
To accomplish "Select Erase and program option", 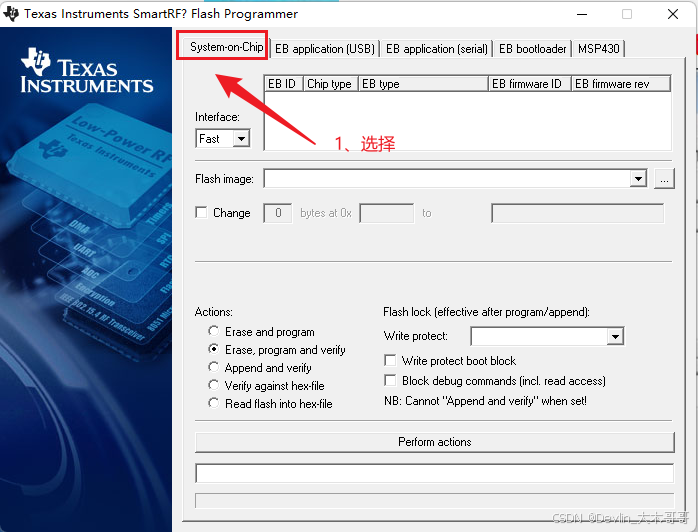I will point(214,331).
